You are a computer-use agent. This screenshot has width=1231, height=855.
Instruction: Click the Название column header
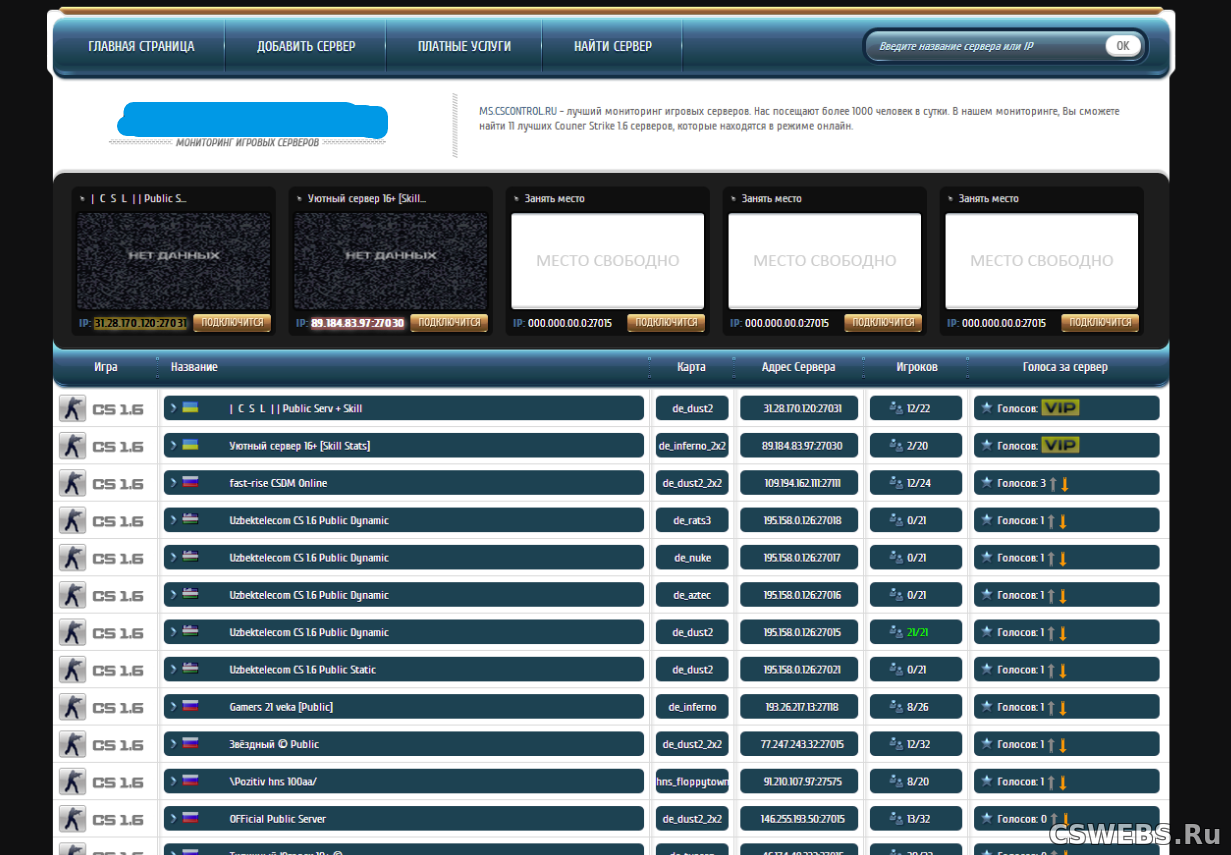point(194,367)
